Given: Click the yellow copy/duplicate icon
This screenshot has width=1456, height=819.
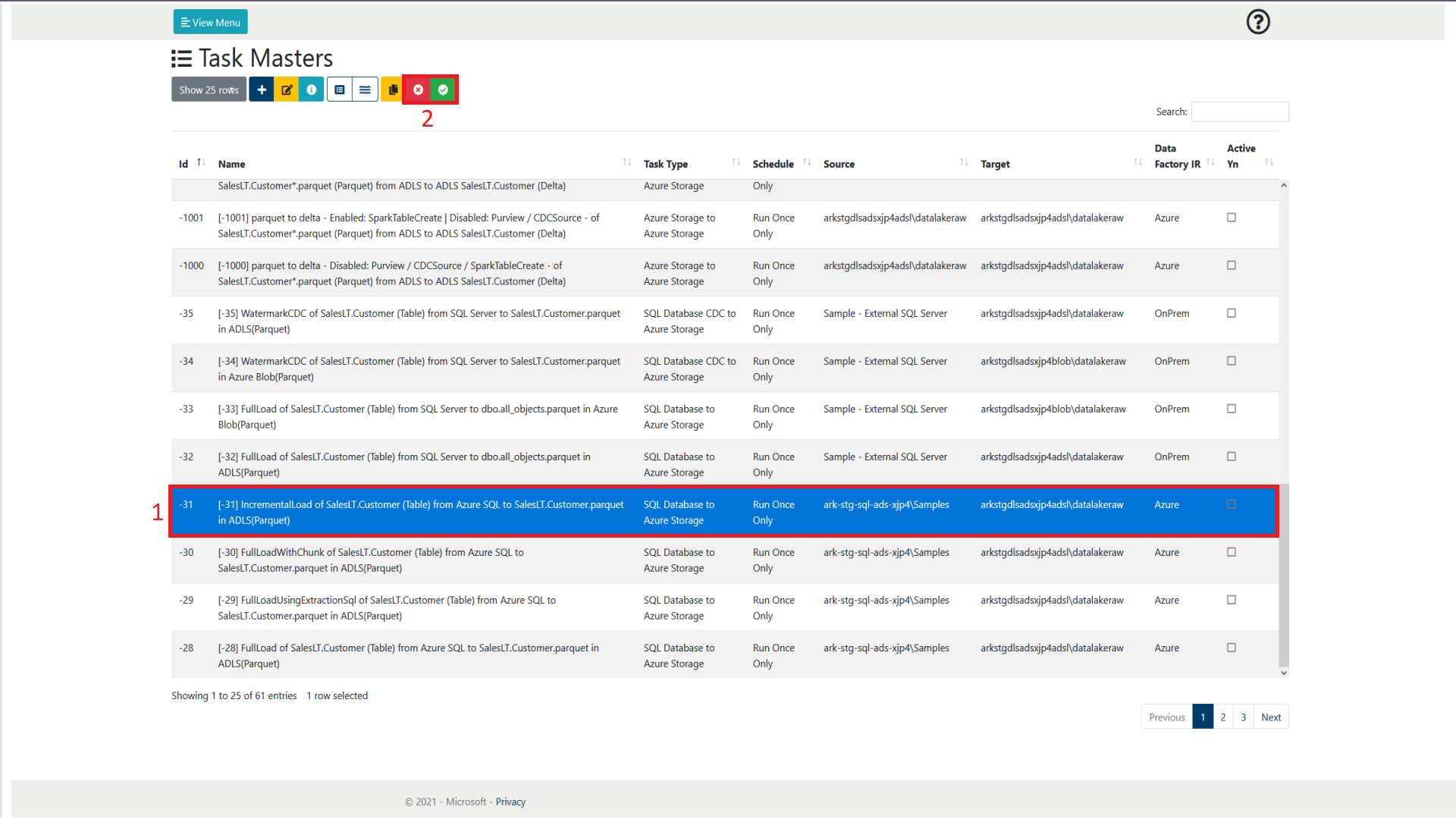Looking at the screenshot, I should pos(392,89).
